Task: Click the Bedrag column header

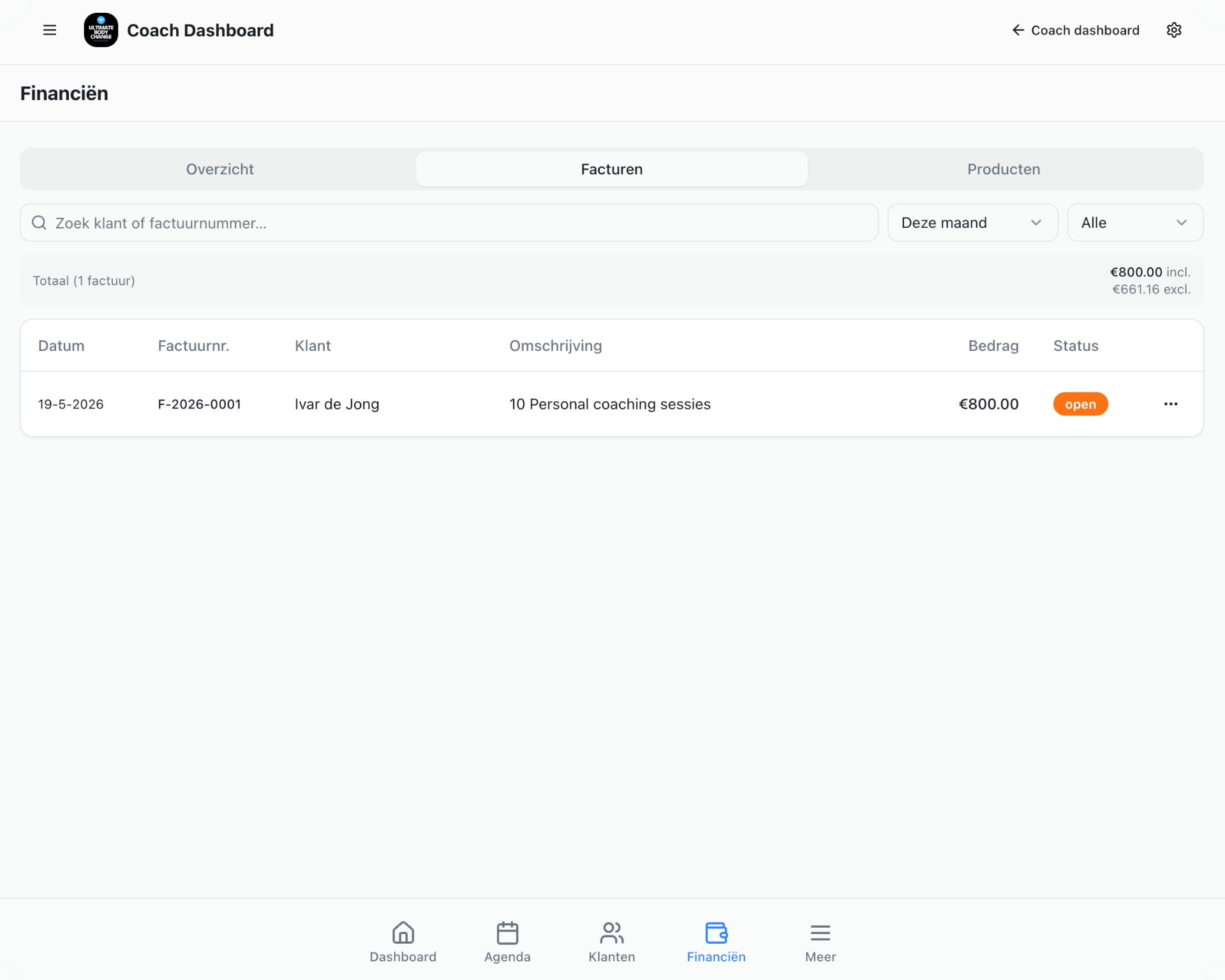Action: 993,346
